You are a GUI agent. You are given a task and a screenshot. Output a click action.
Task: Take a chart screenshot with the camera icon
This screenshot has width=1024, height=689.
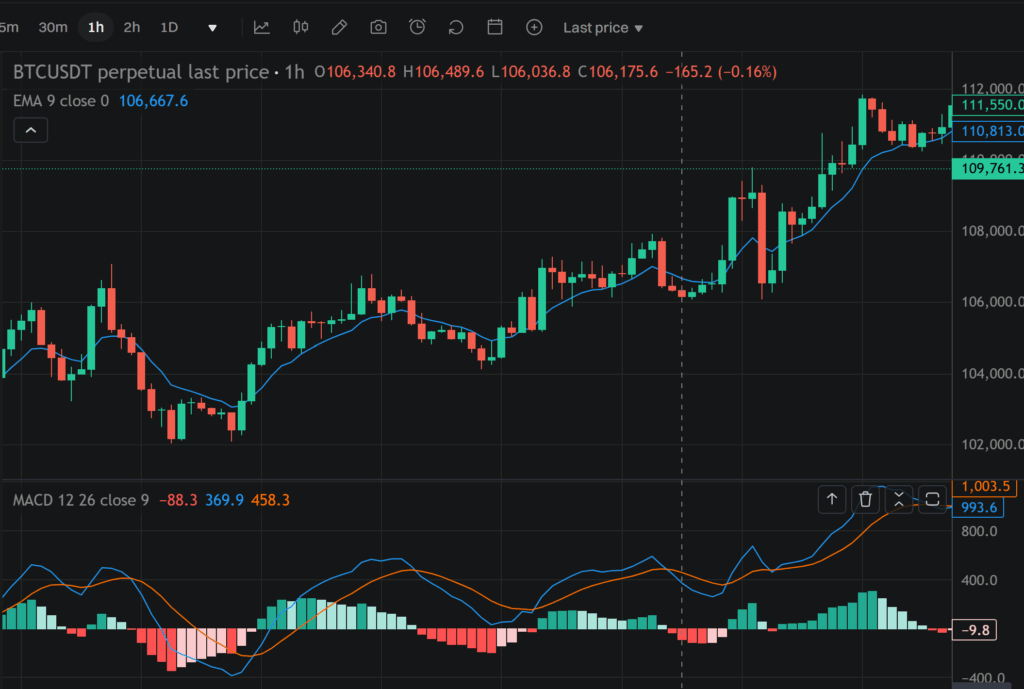(x=378, y=27)
